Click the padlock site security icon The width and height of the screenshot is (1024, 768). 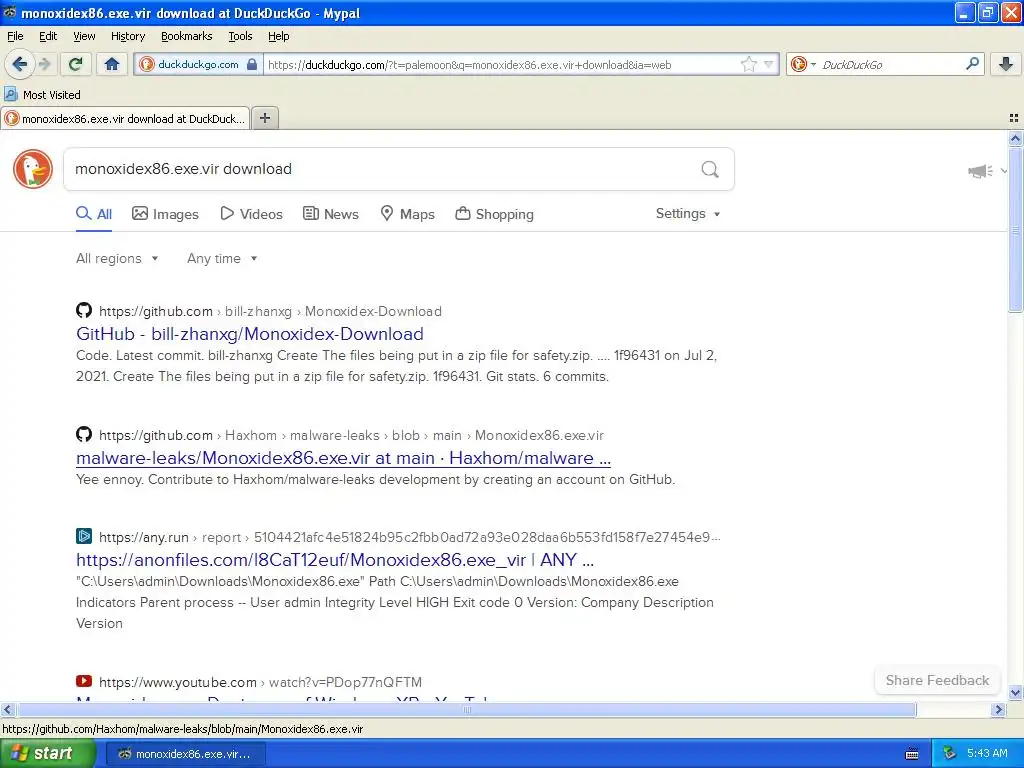click(x=252, y=64)
